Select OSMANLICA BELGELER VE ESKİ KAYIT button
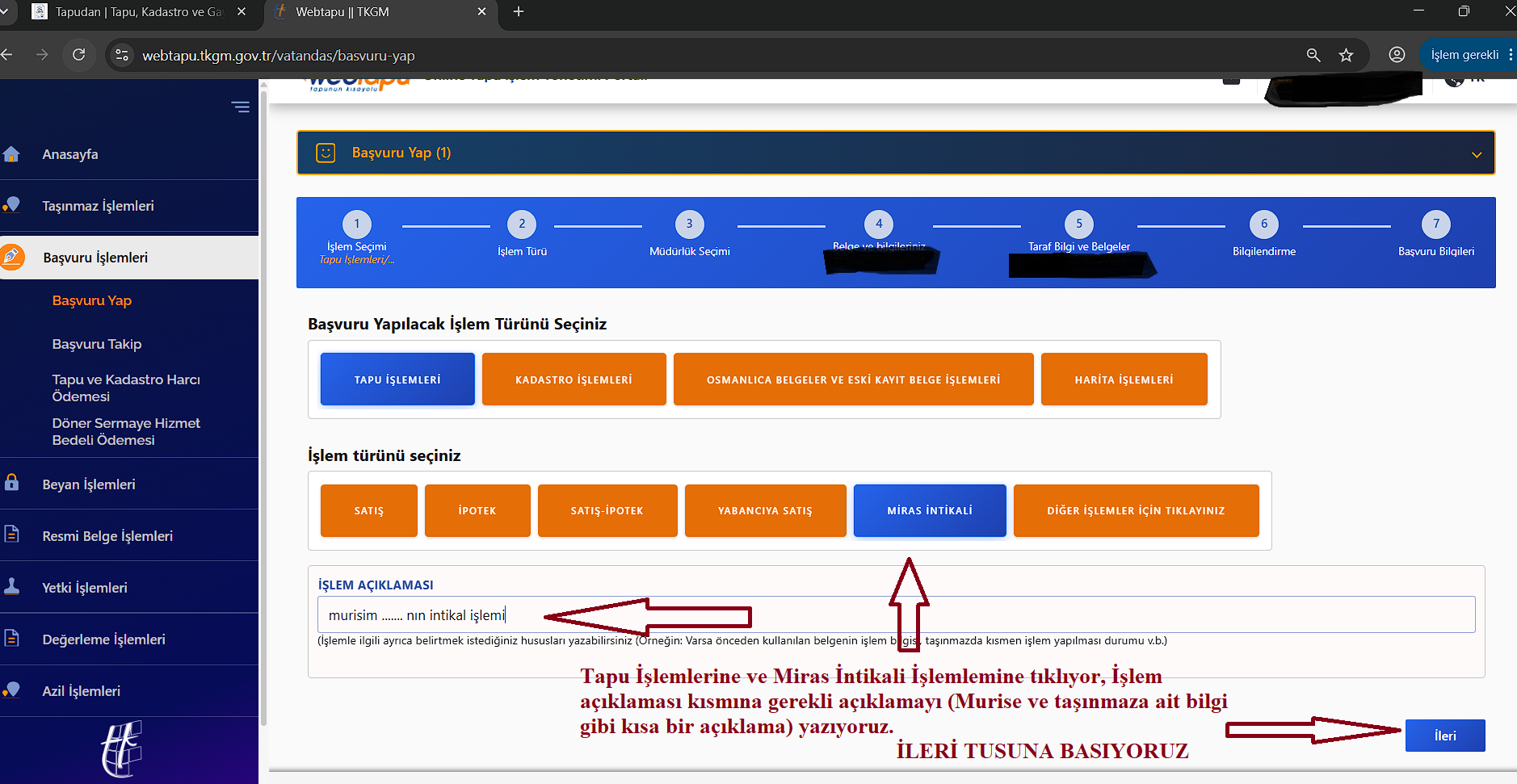This screenshot has width=1517, height=784. (853, 379)
